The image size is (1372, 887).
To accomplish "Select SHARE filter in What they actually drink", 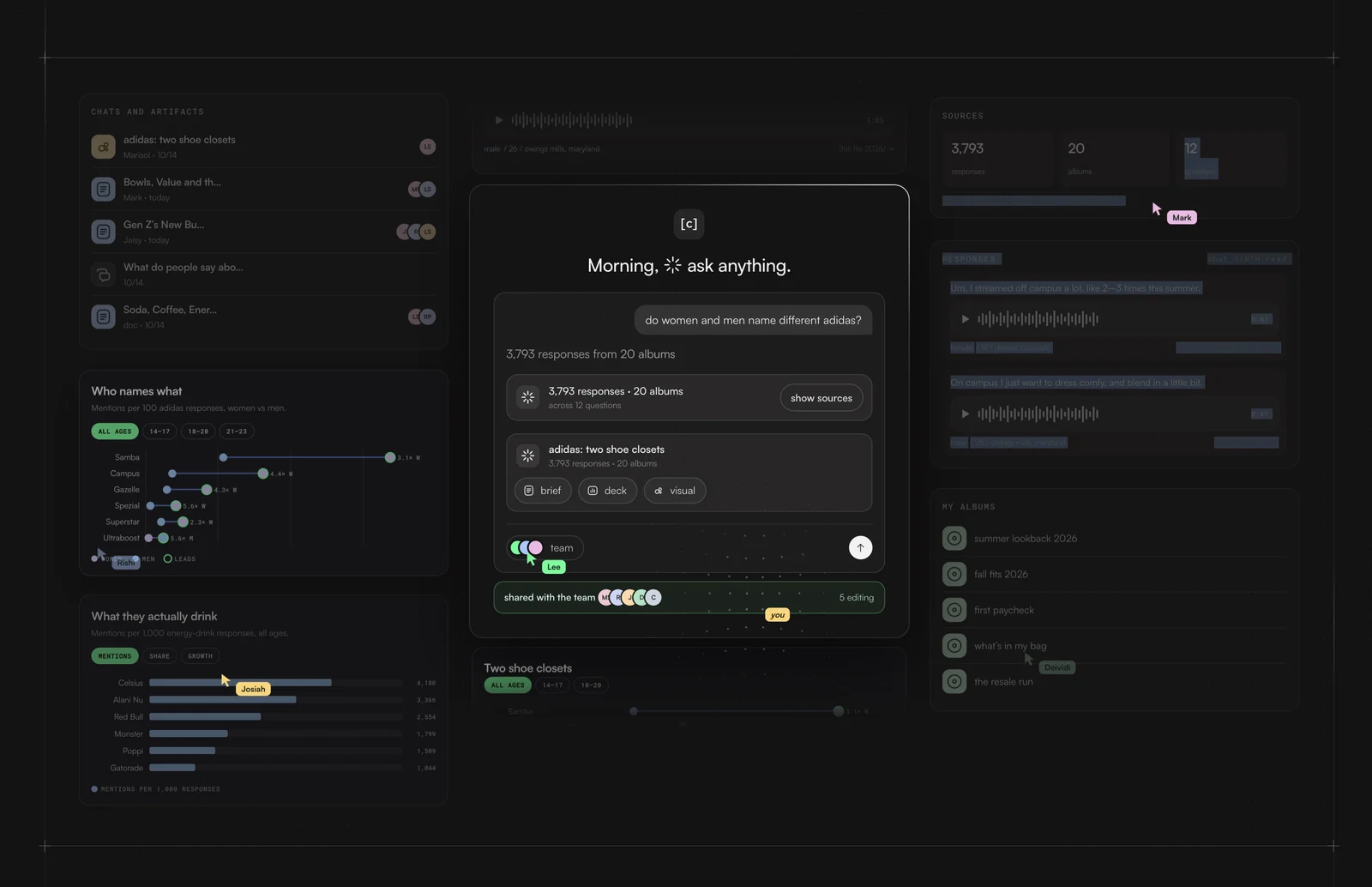I will 159,656.
